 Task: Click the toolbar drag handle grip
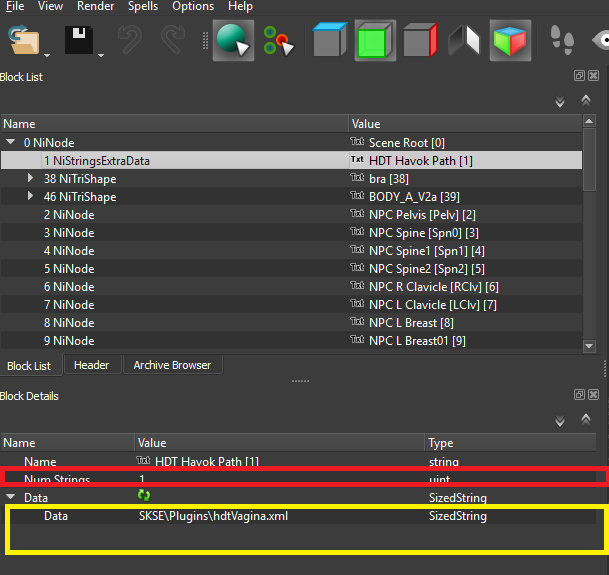[x=205, y=41]
